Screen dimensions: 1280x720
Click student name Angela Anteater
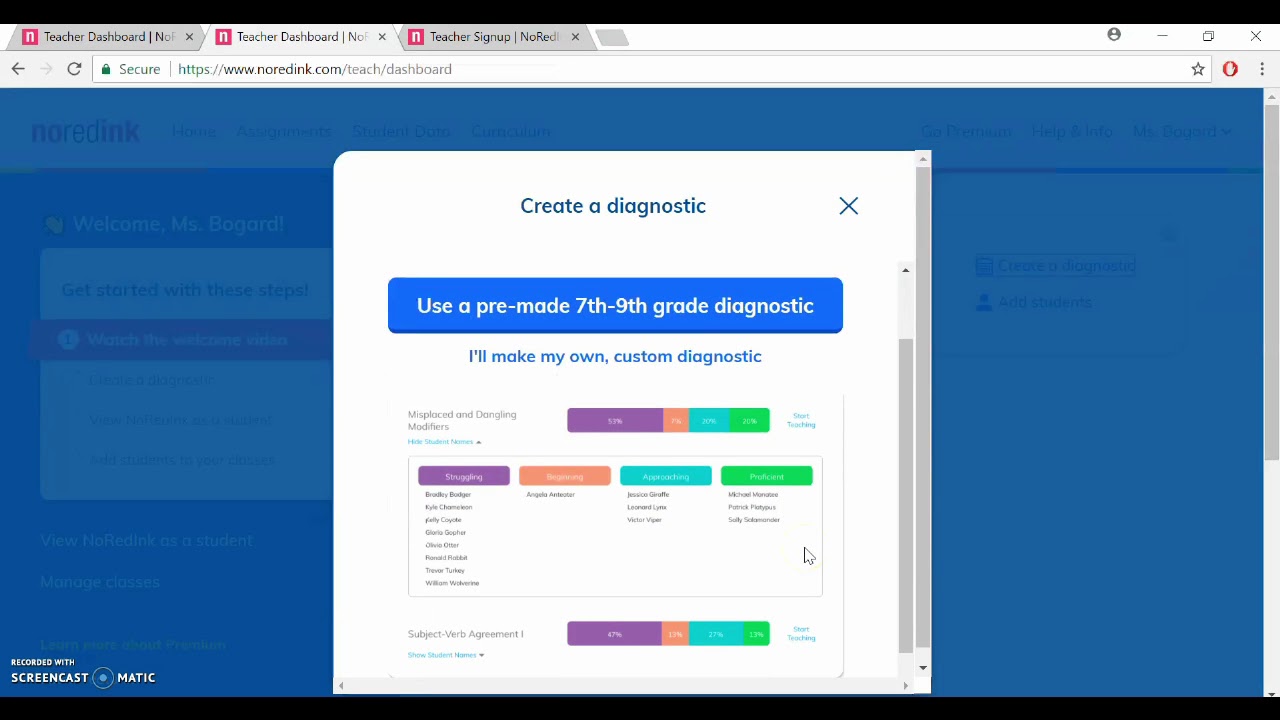550,494
